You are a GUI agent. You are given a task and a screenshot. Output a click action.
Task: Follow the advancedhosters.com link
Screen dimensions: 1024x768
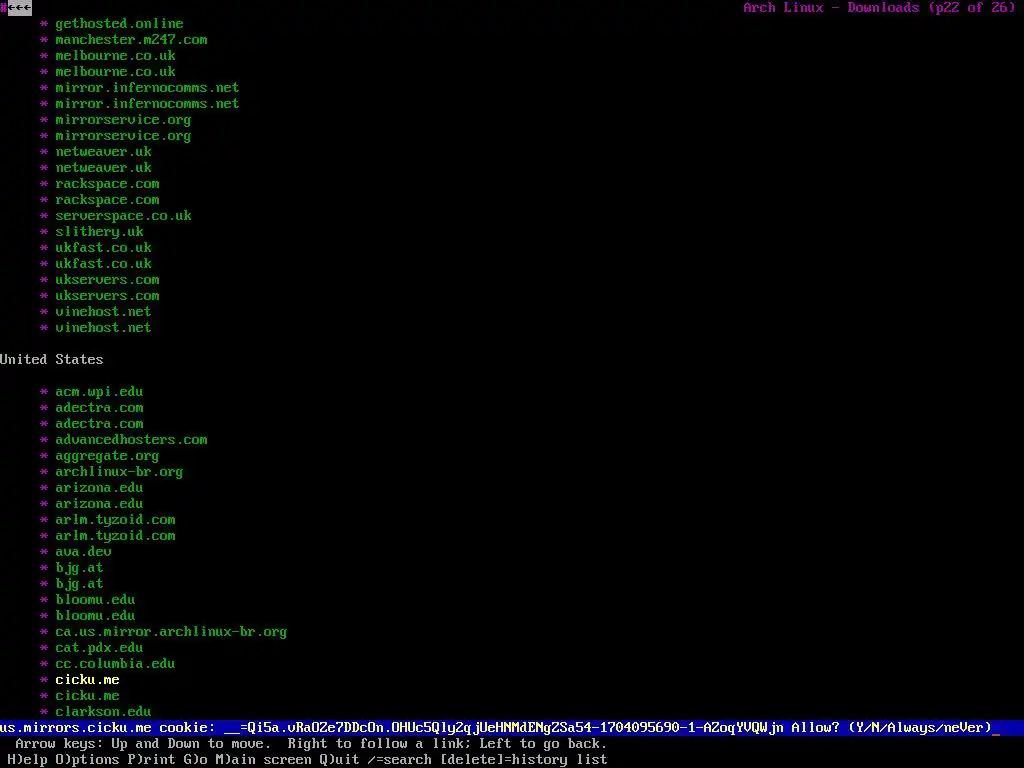point(131,440)
